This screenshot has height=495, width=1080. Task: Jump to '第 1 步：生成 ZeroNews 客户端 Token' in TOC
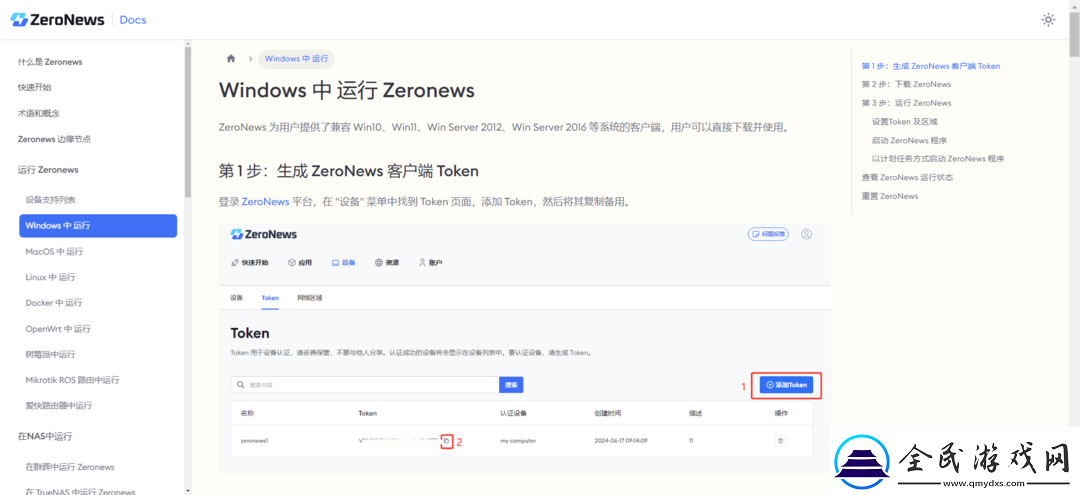pos(931,66)
